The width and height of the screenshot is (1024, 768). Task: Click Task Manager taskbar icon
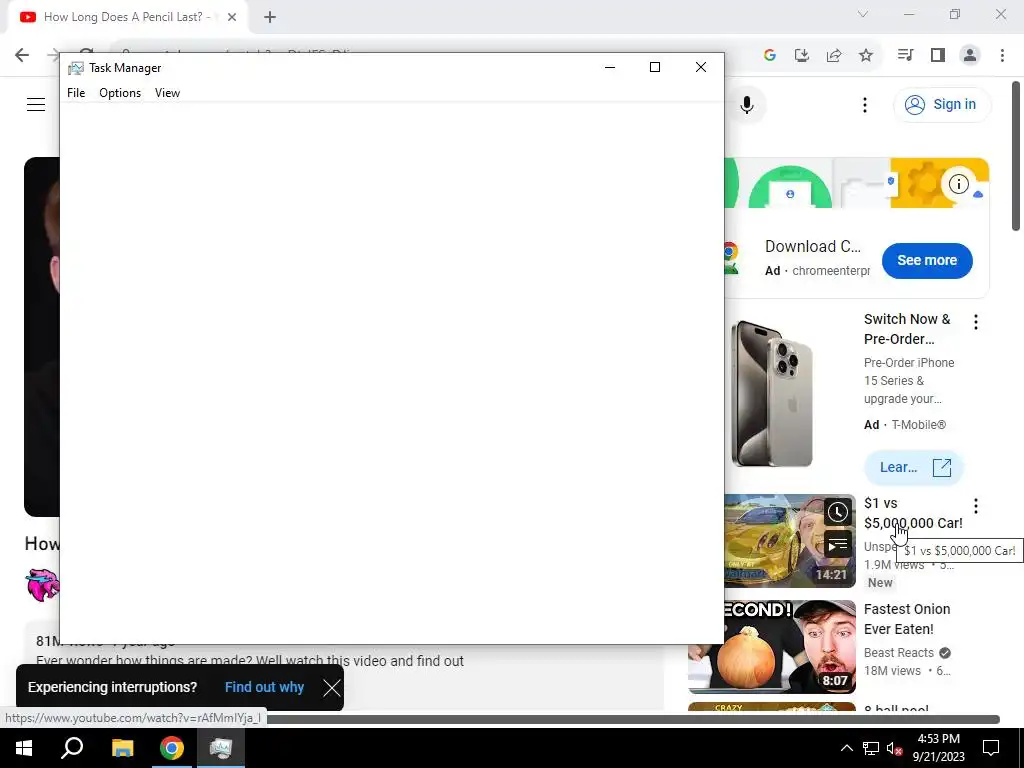(x=221, y=748)
